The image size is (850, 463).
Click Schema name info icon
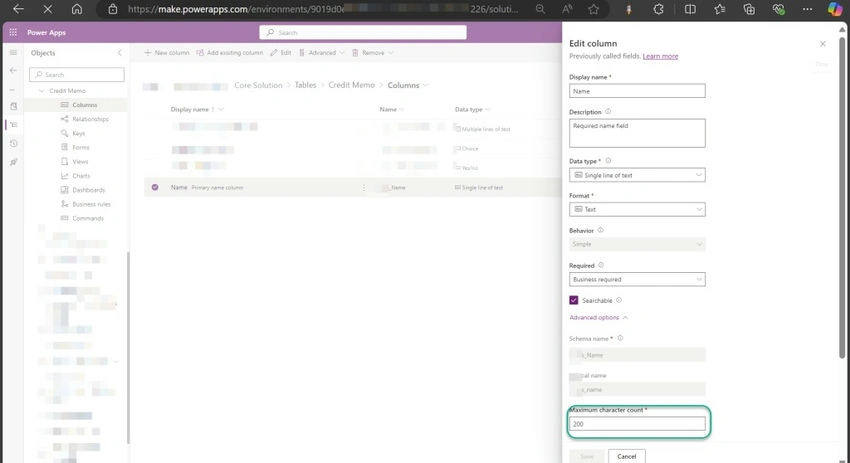tap(620, 338)
